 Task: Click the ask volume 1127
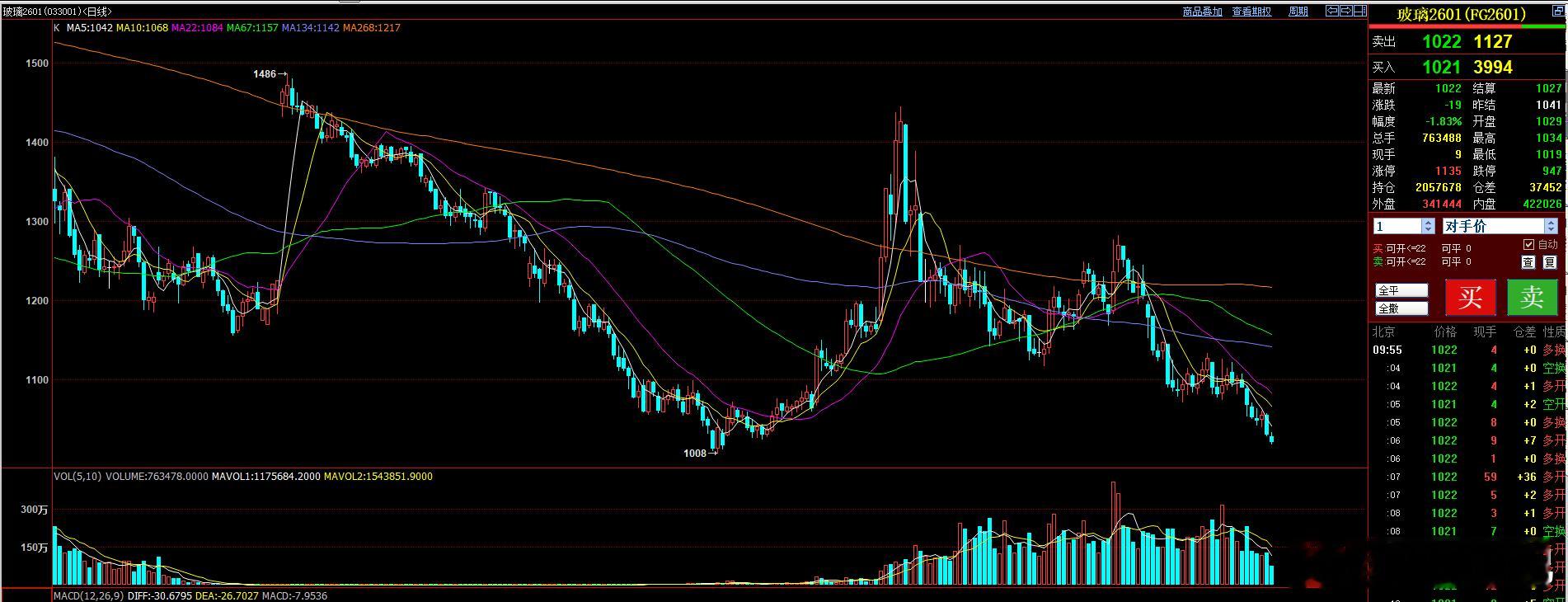click(x=1493, y=41)
